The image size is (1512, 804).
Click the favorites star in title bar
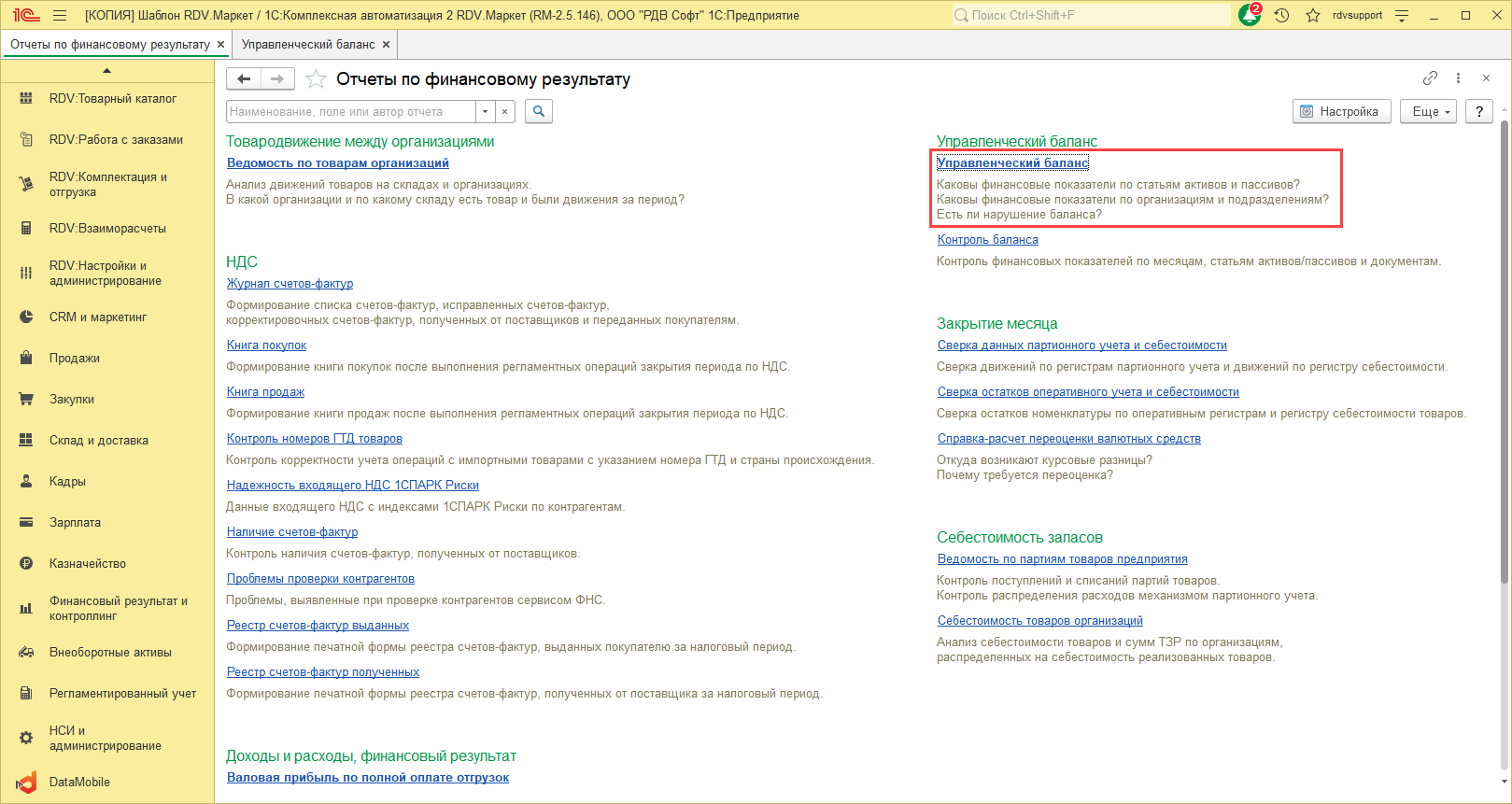[1313, 15]
